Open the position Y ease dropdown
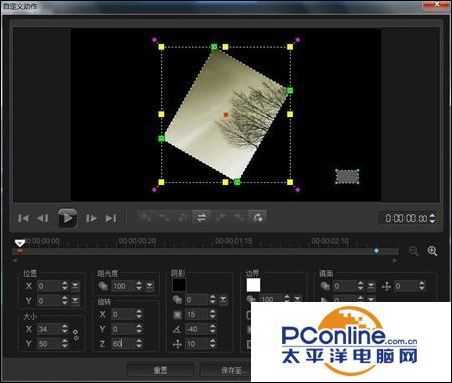452x383 pixels. pos(75,300)
